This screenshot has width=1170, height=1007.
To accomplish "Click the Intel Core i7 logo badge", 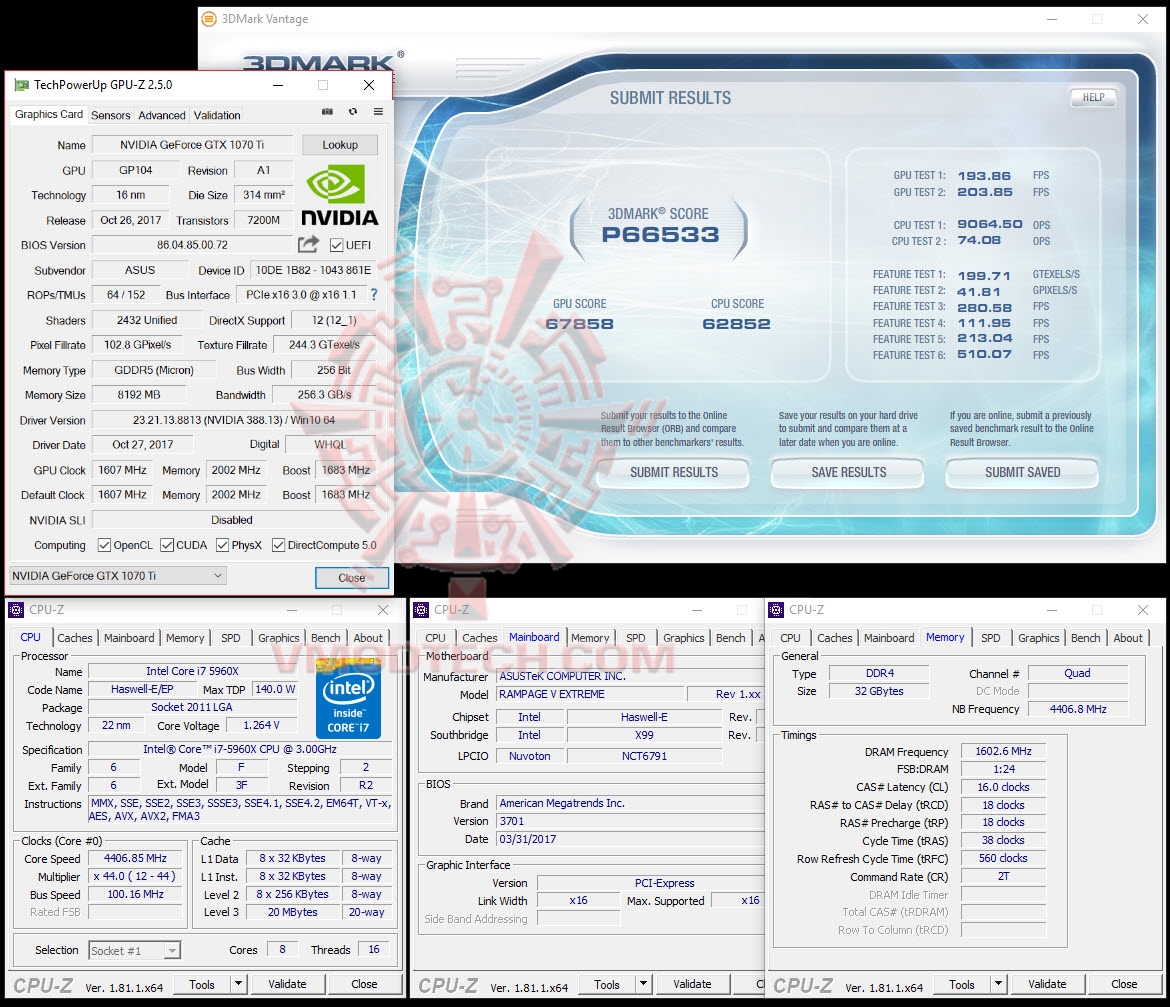I will coord(348,699).
